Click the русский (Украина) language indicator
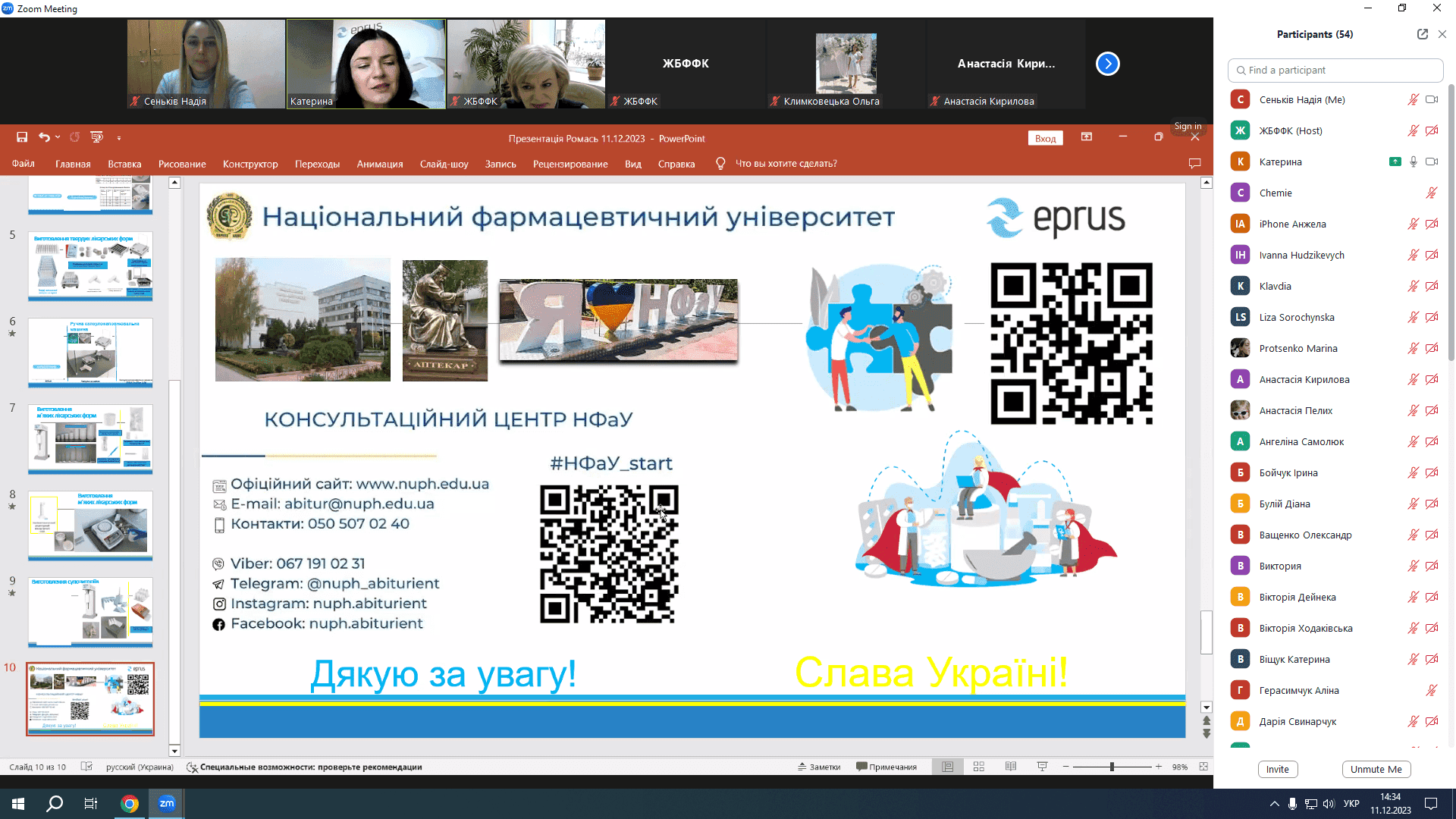The width and height of the screenshot is (1456, 819). point(140,767)
